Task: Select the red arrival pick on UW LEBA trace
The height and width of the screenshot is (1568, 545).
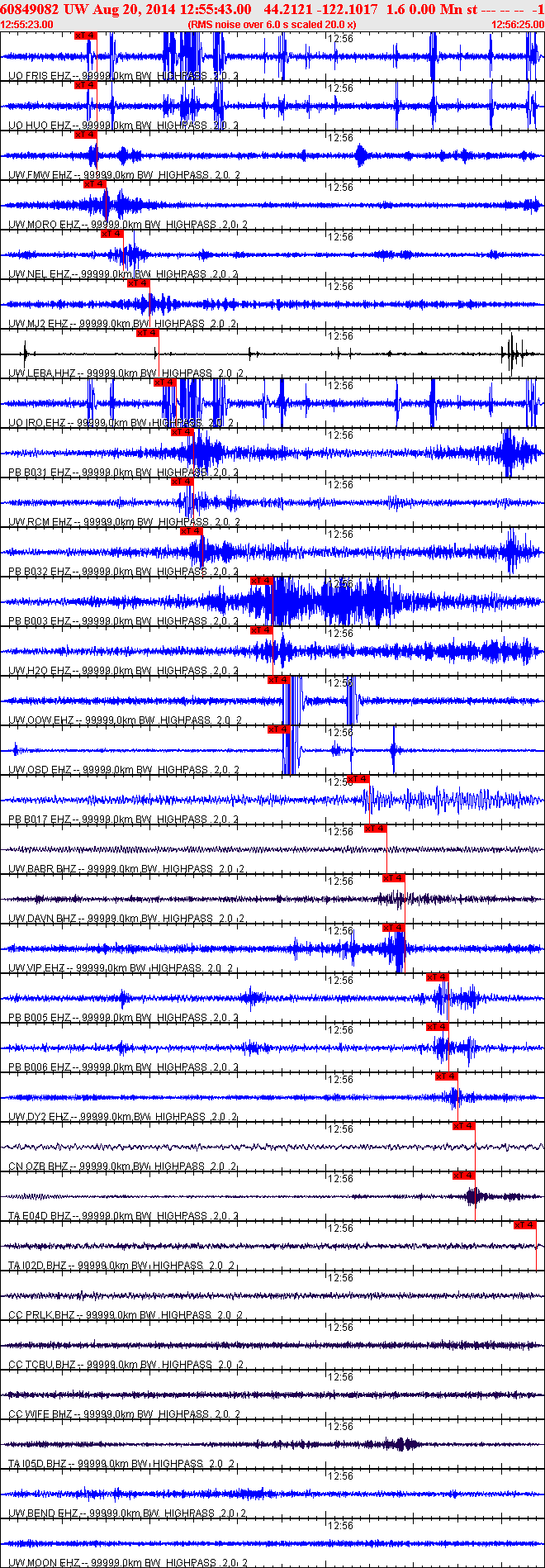Action: pos(148,333)
